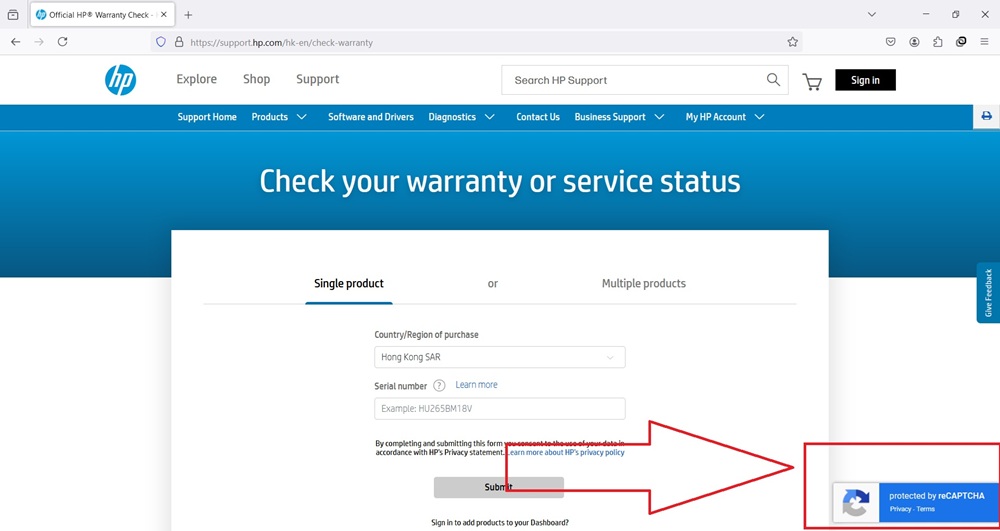
Task: Click the serial number help question mark
Action: (439, 386)
